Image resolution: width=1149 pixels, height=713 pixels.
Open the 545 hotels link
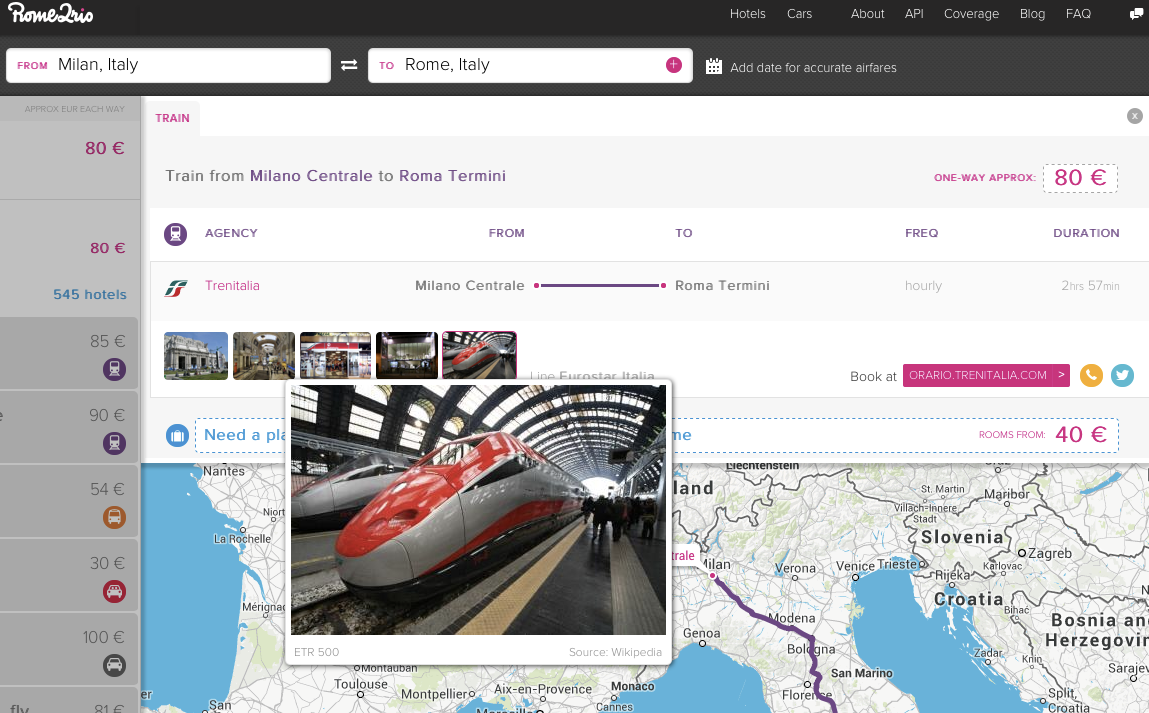pos(89,295)
